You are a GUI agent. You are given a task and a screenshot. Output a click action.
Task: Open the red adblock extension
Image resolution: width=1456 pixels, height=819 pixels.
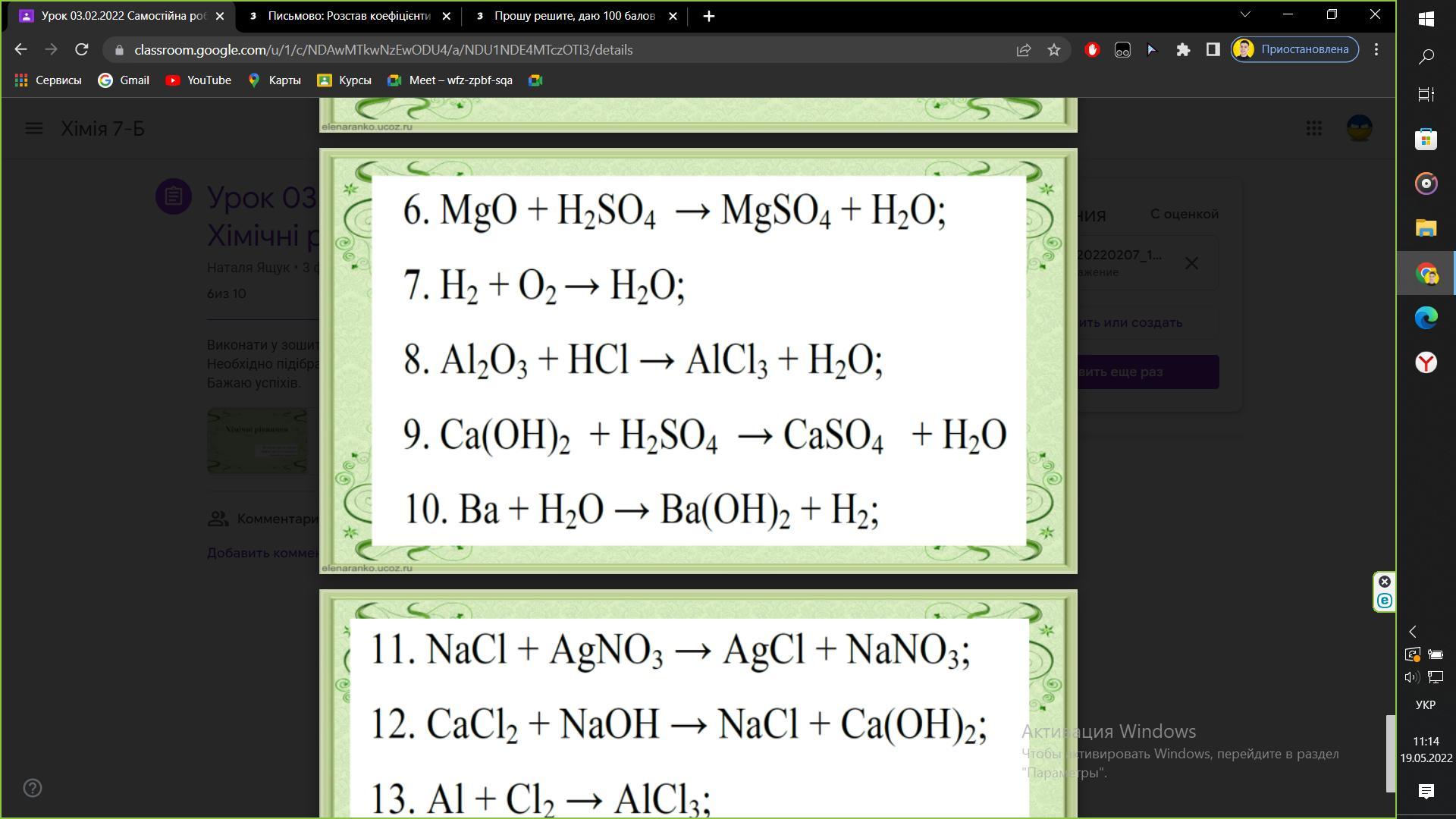click(x=1092, y=50)
